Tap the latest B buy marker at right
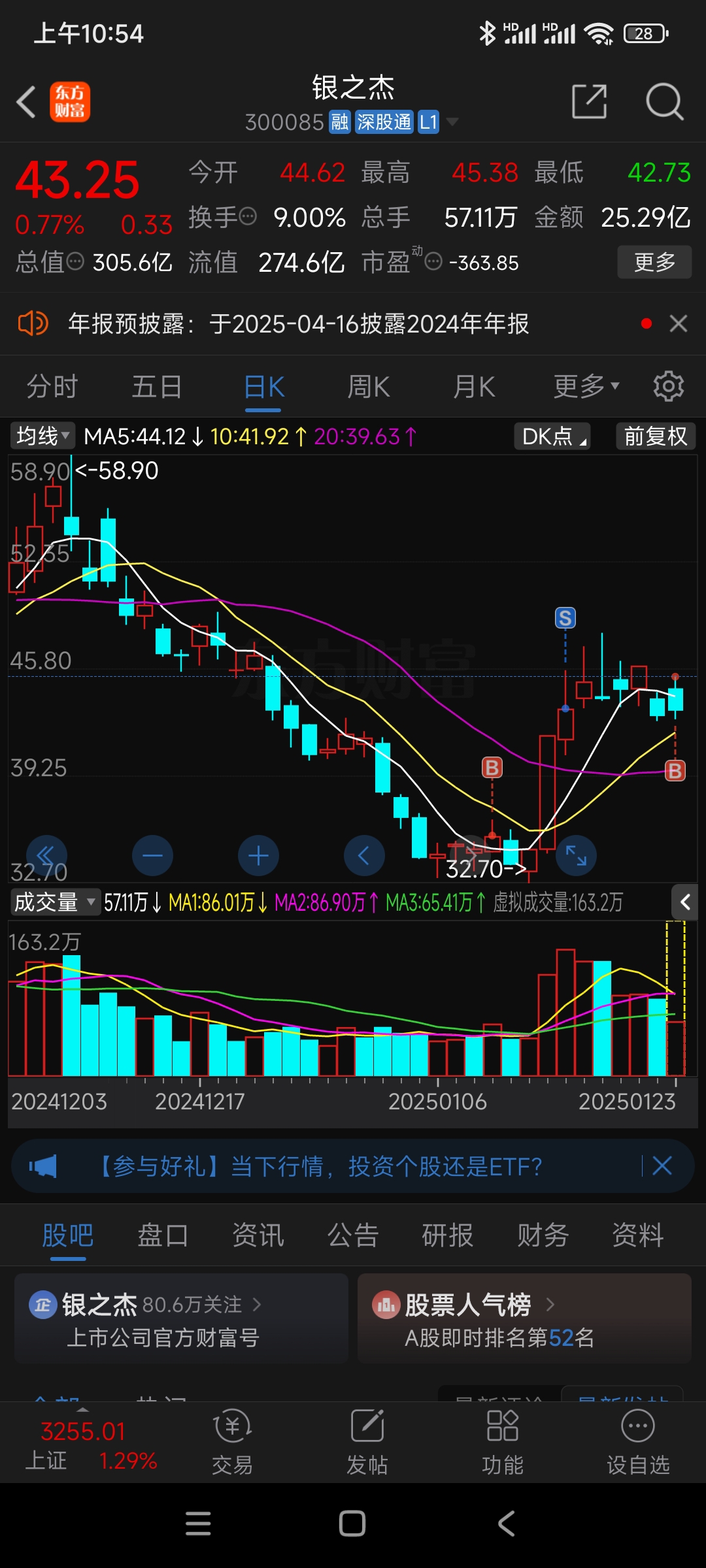Screen dimensions: 706x1568 point(675,771)
